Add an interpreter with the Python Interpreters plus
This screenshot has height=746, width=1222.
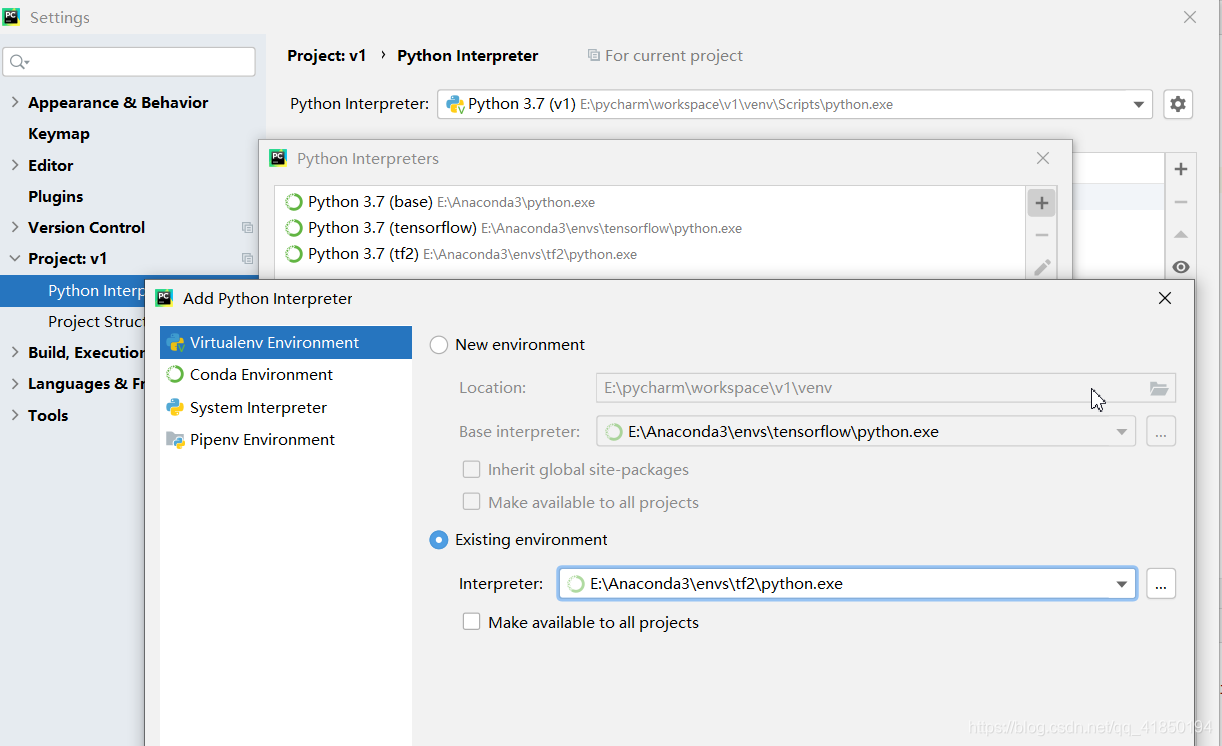[x=1042, y=203]
